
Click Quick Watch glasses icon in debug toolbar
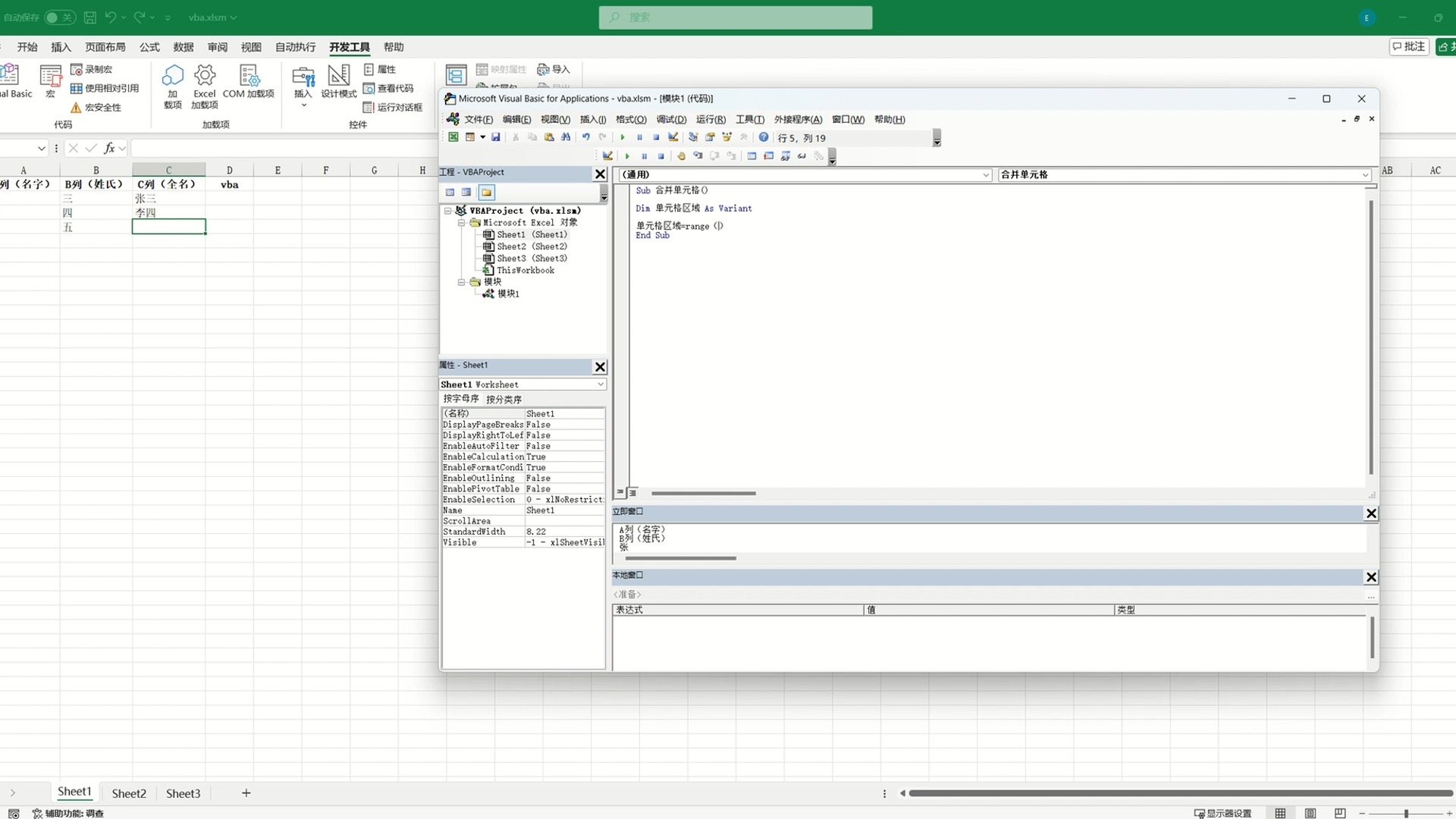pyautogui.click(x=802, y=156)
